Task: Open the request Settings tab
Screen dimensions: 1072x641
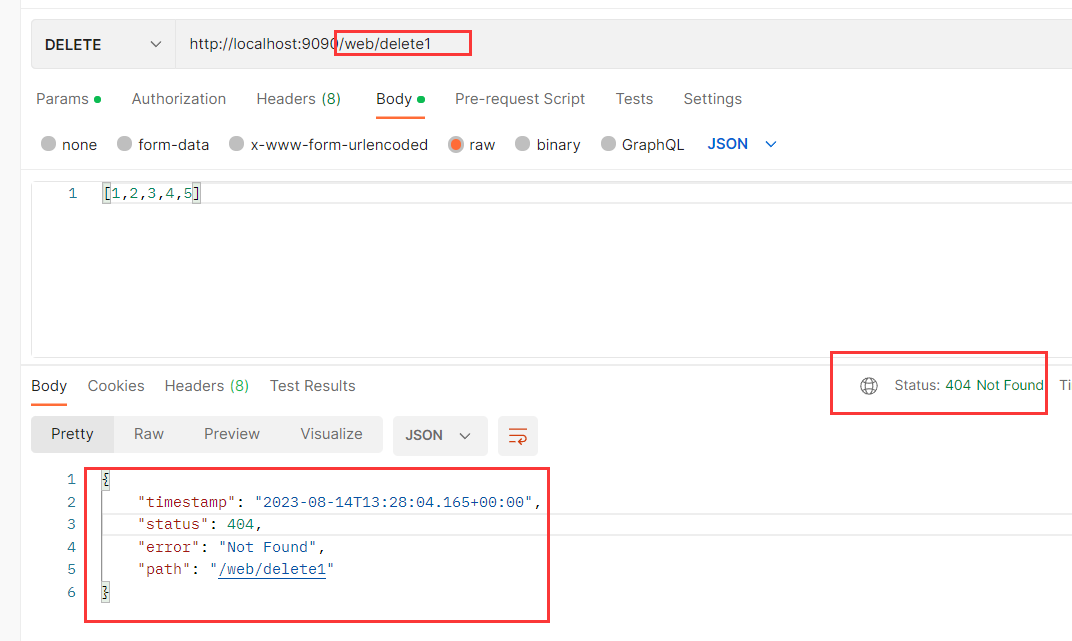Action: coord(712,99)
